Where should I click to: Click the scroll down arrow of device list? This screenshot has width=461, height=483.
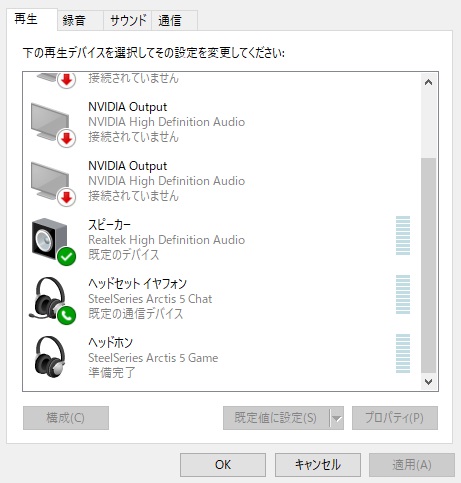pyautogui.click(x=429, y=382)
